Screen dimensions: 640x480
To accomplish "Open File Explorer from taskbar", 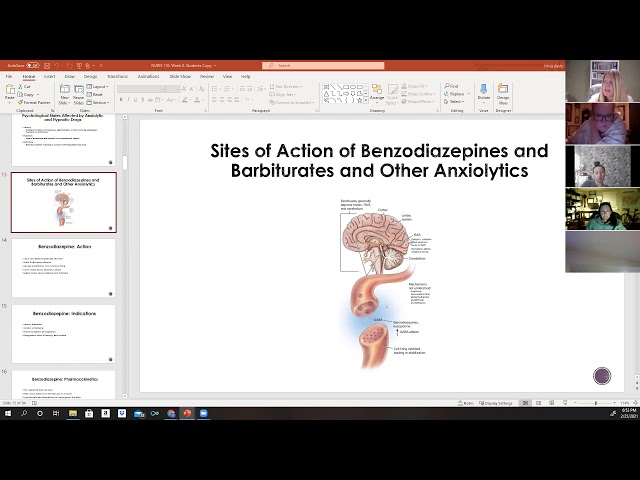I will [73, 413].
